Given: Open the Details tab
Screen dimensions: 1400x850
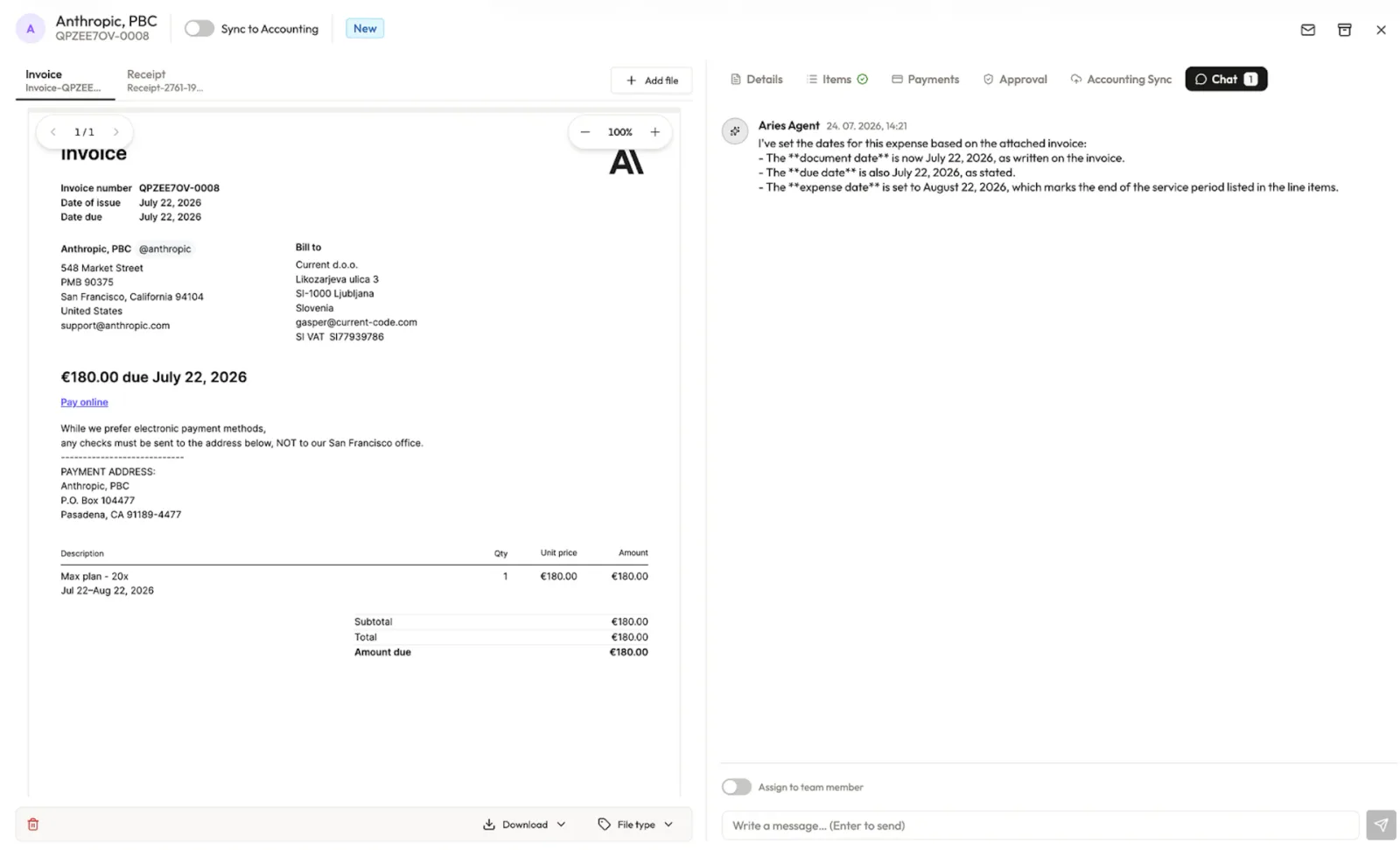Looking at the screenshot, I should [x=757, y=80].
